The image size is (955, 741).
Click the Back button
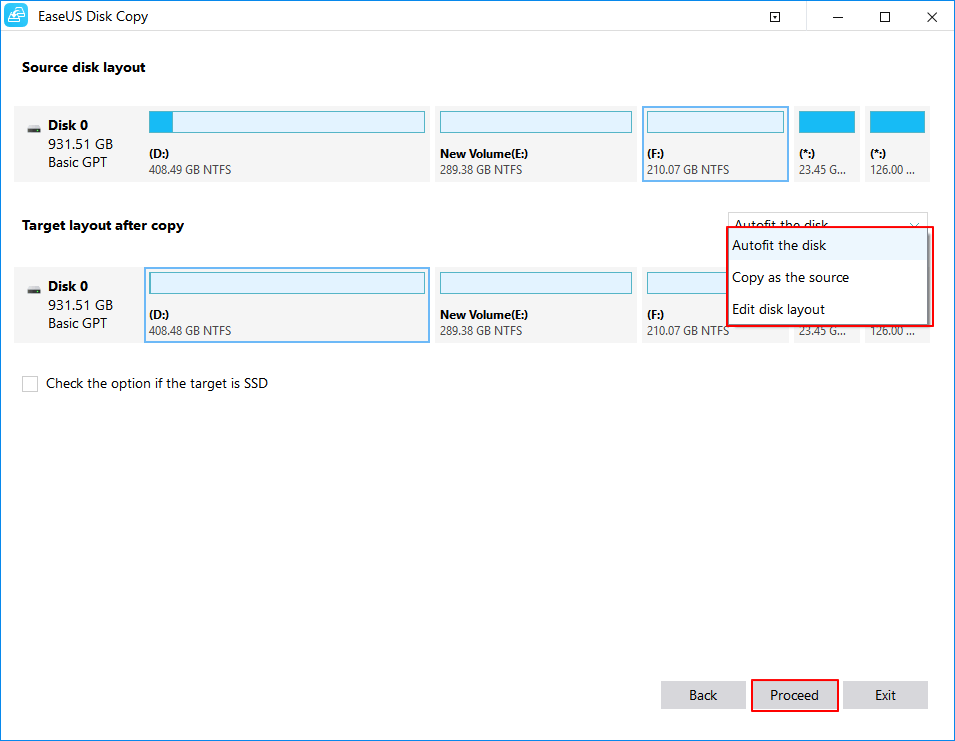point(703,694)
